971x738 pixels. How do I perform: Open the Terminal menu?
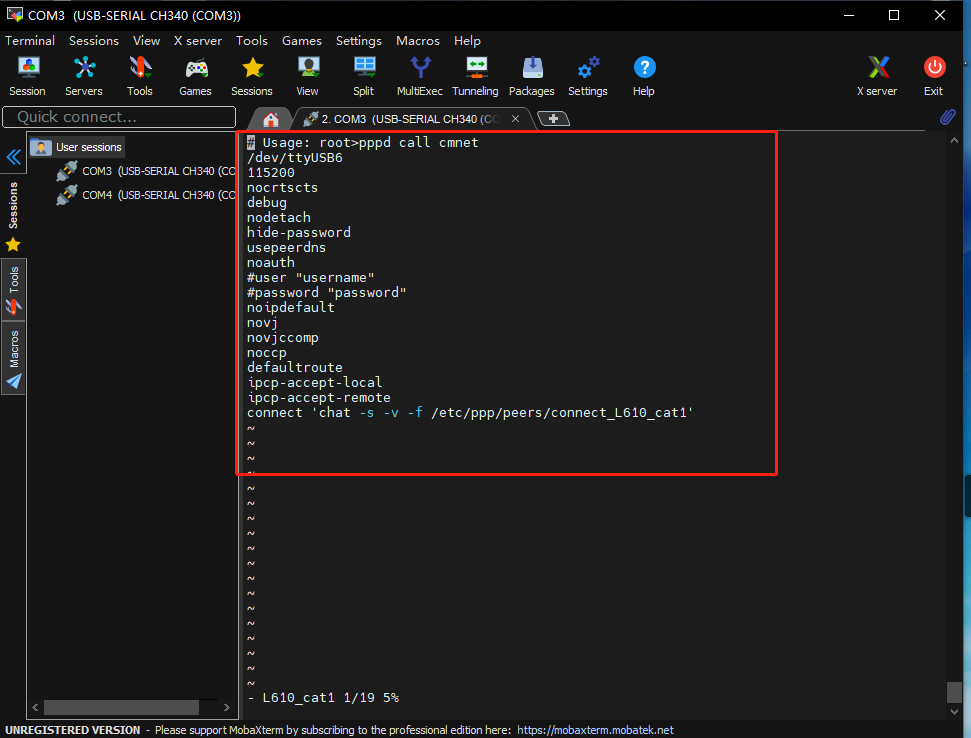[x=30, y=41]
